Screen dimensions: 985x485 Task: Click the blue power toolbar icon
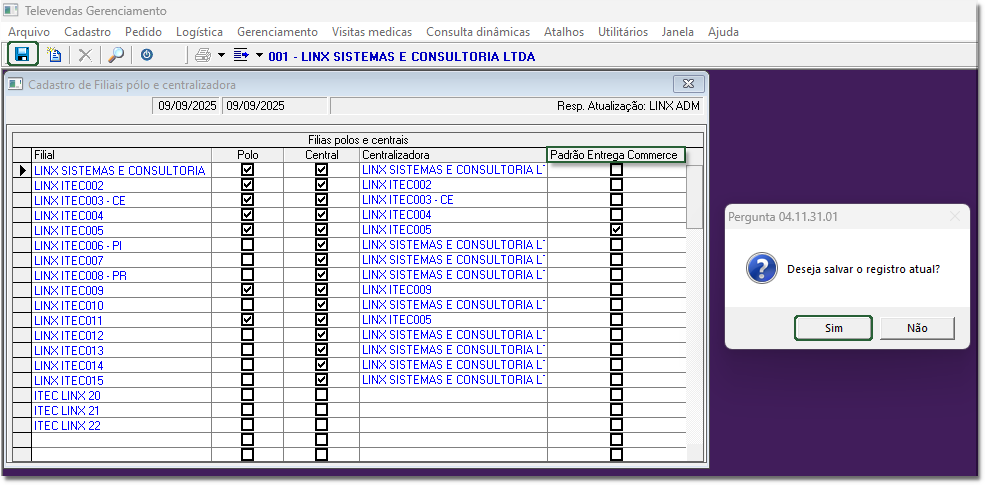tap(146, 55)
